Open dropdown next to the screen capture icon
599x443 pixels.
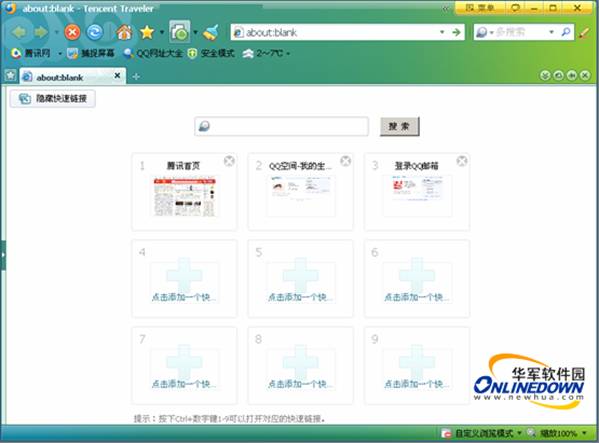[196, 32]
